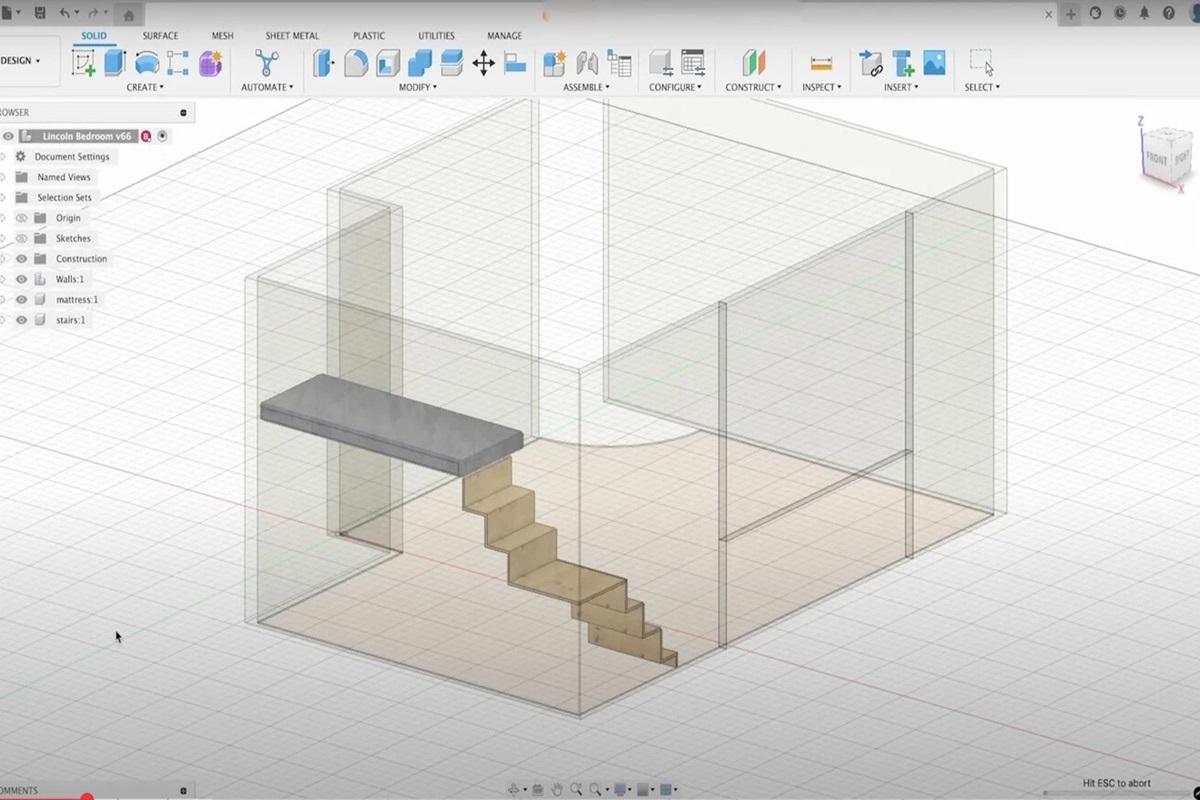Click the Insert Derive link icon
The image size is (1200, 800).
pos(872,64)
